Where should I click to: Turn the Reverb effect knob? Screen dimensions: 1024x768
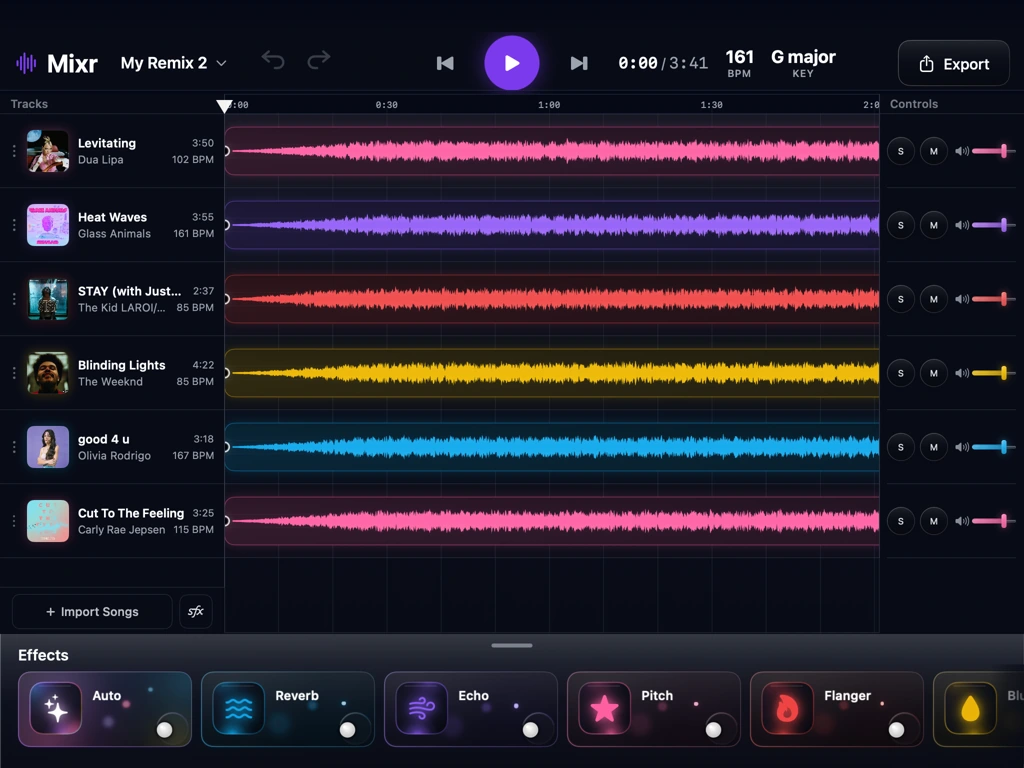347,729
